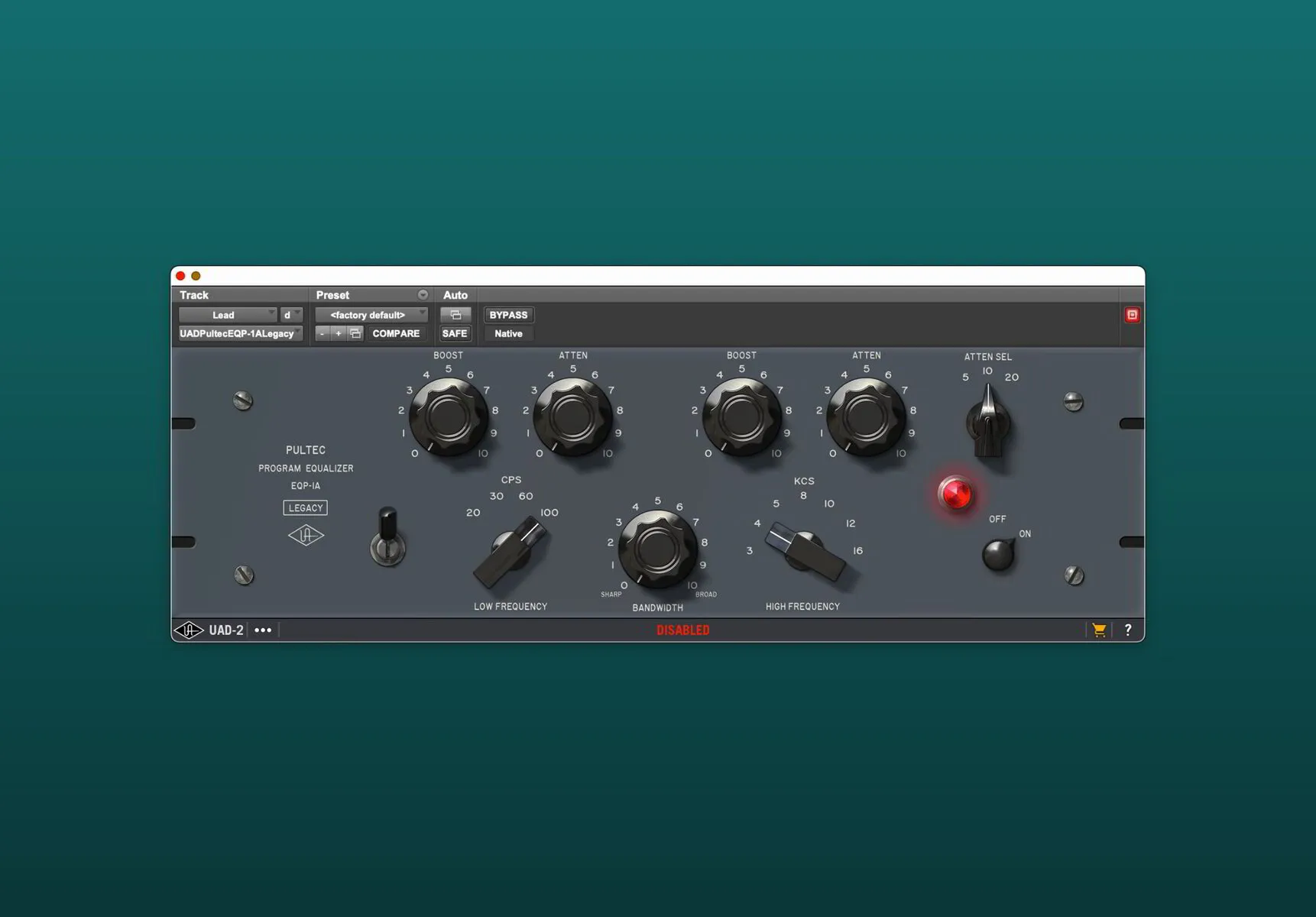This screenshot has height=917, width=1316.
Task: Open the UADPultecEQP-1ALegacy plug-in selector
Action: coord(240,333)
